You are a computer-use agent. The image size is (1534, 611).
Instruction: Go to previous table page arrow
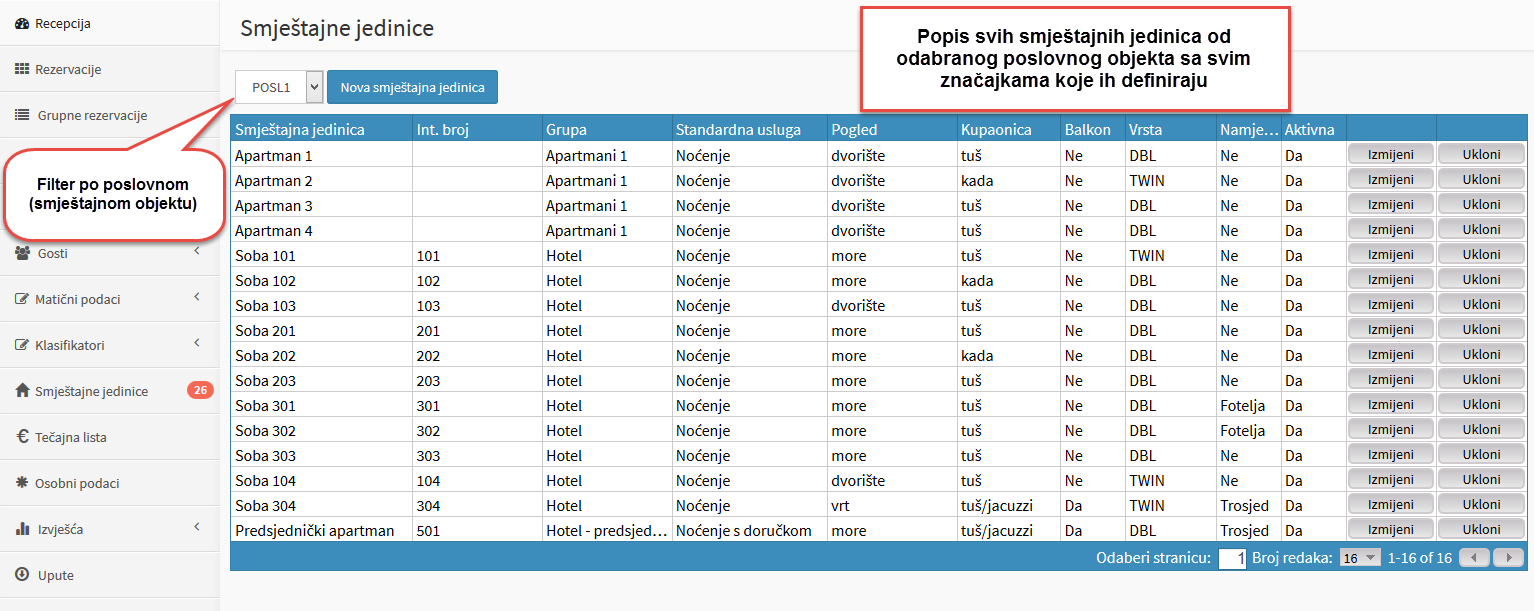pyautogui.click(x=1474, y=558)
